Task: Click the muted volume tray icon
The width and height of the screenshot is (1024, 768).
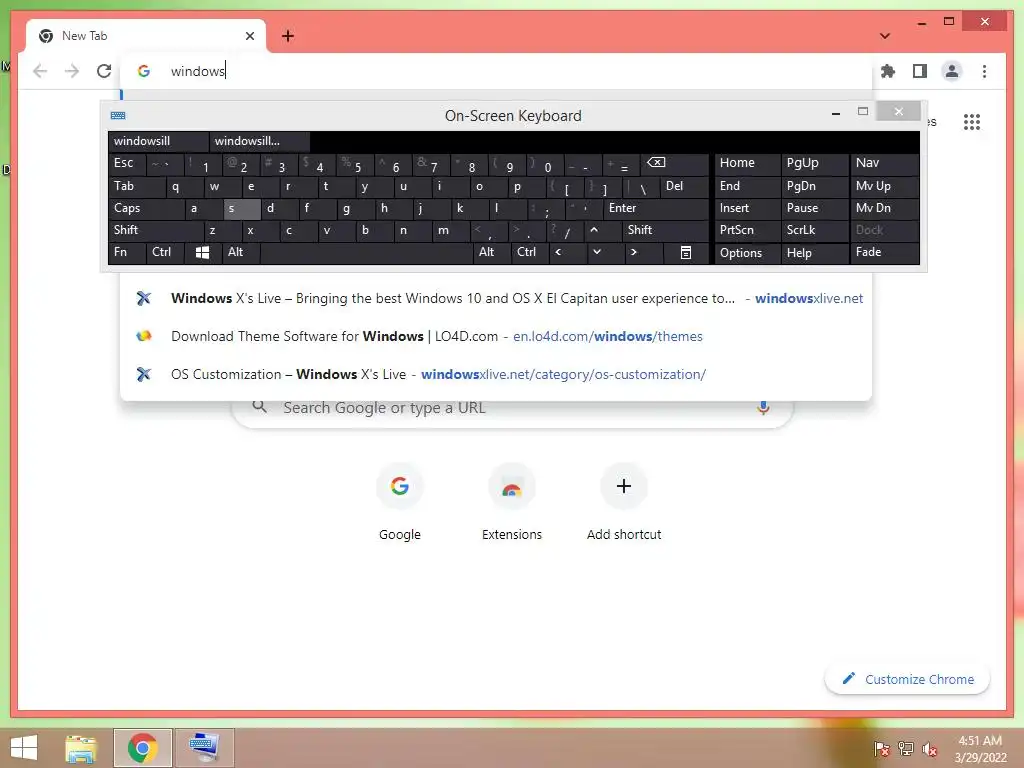Action: (929, 750)
